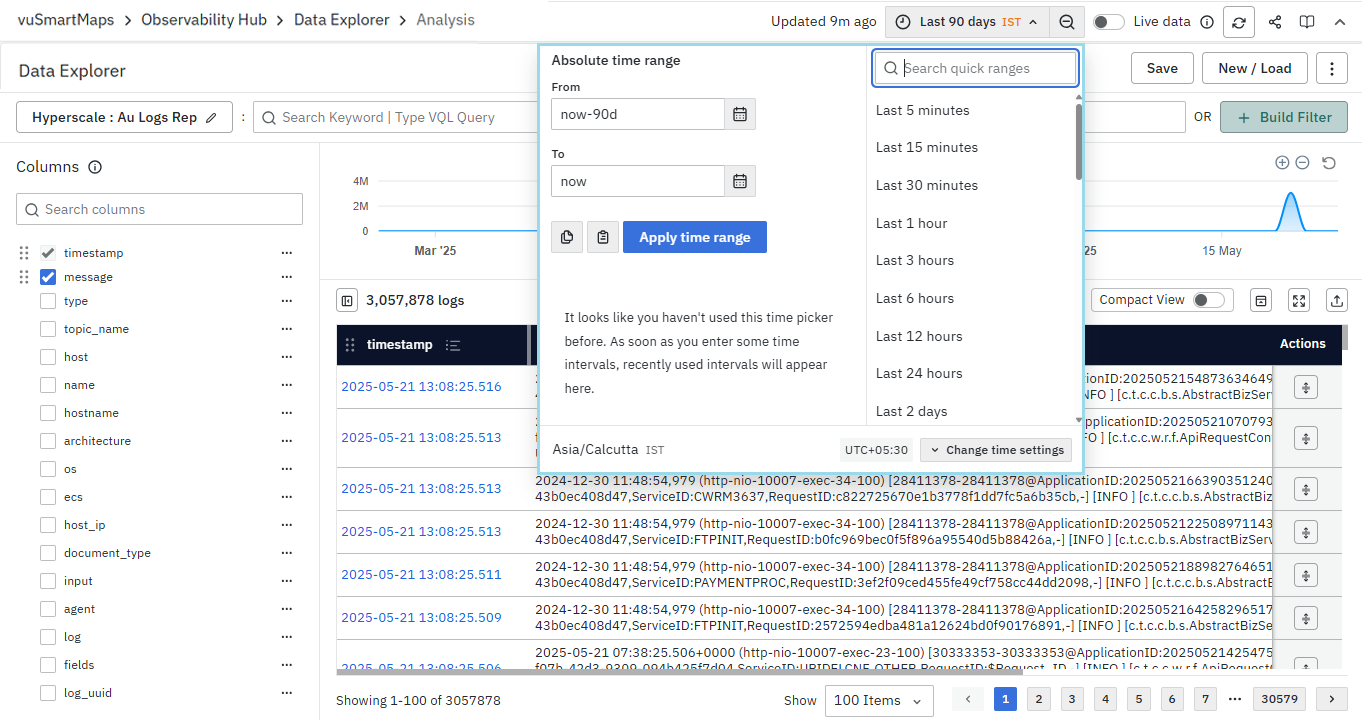Click the export logs icon
Screen dimensions: 1362x720
coord(1335,300)
